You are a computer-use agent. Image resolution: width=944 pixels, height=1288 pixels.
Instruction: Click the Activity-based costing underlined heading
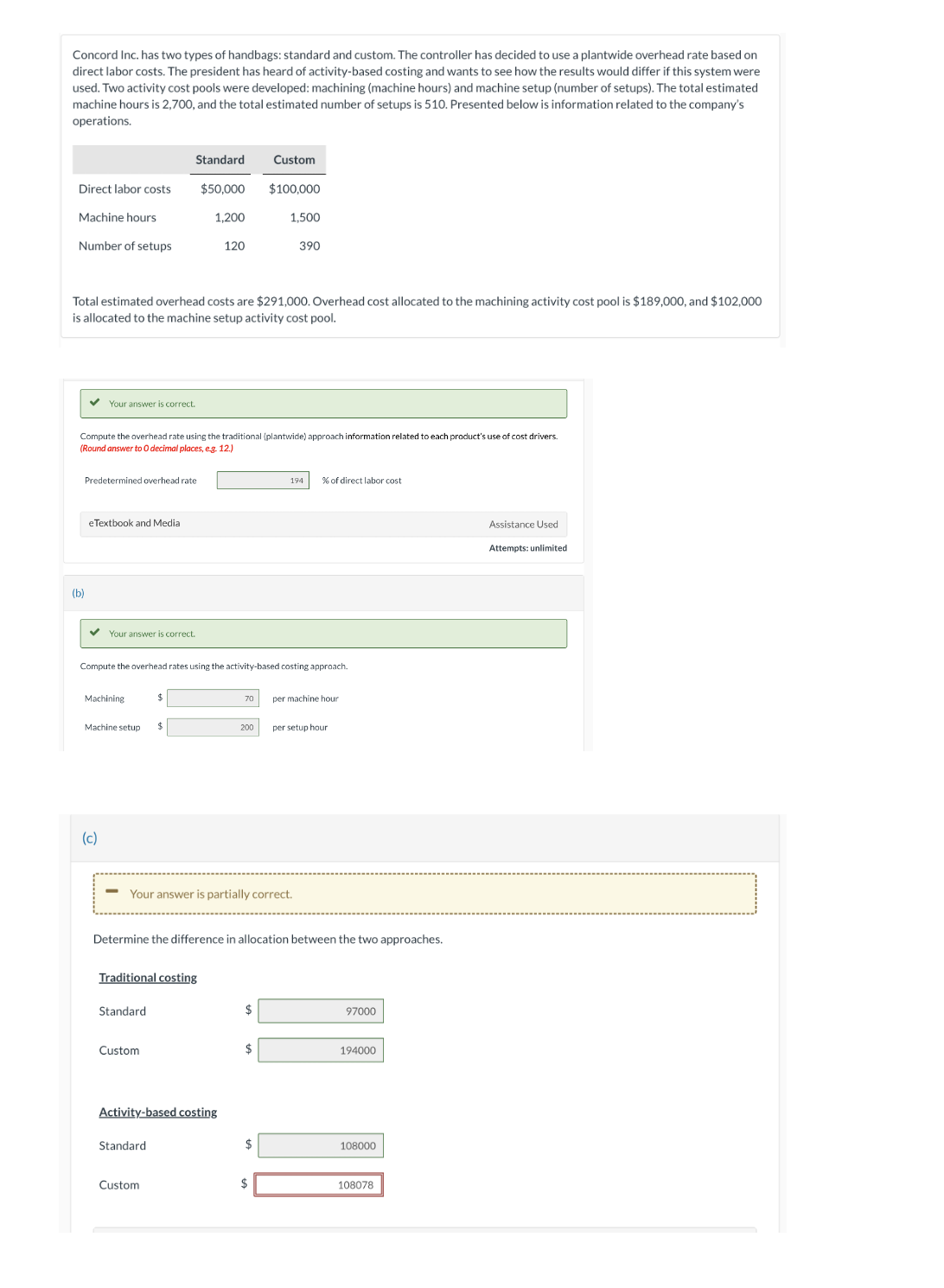click(x=157, y=1112)
